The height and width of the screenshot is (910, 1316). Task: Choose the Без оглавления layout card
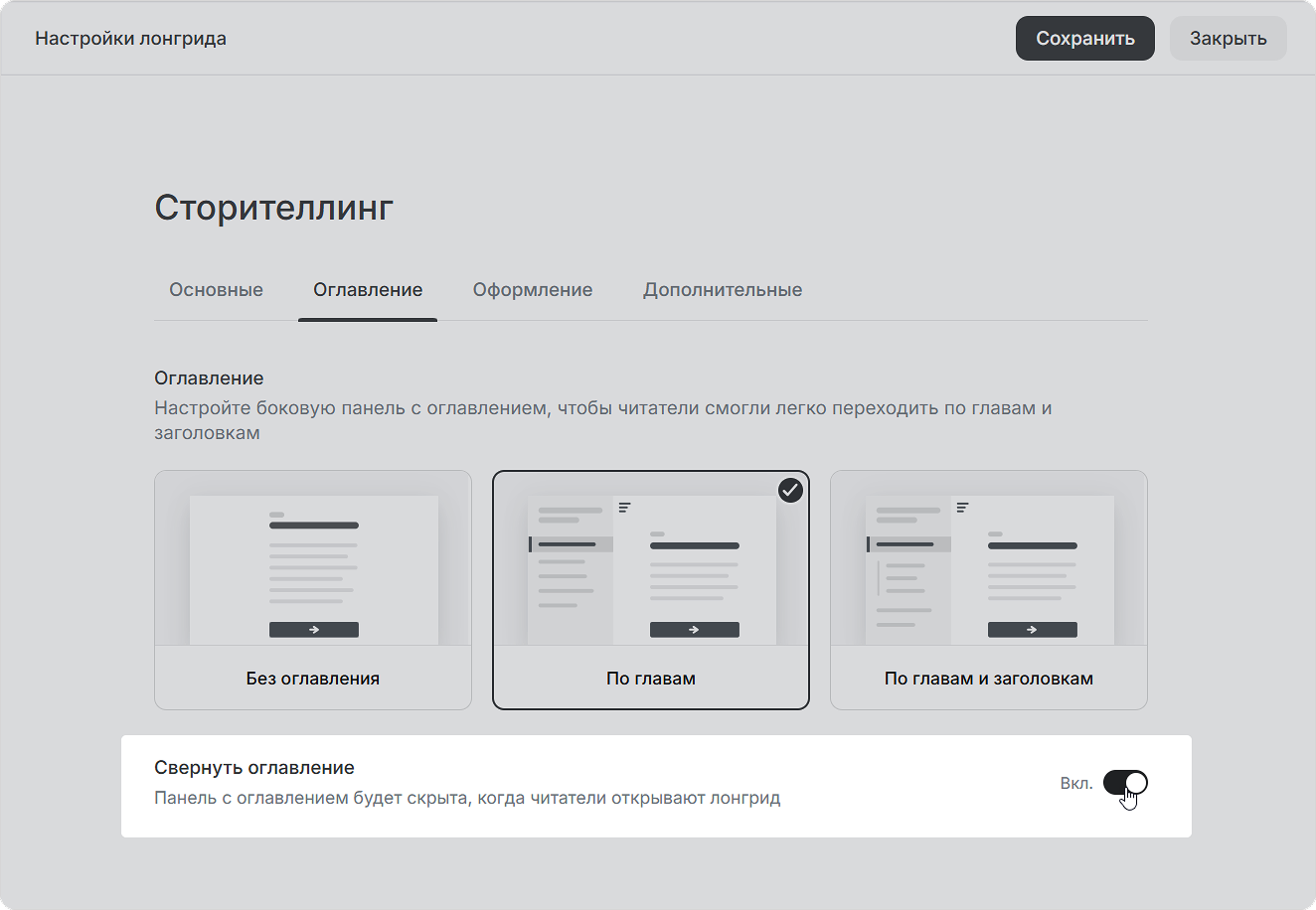click(x=313, y=590)
